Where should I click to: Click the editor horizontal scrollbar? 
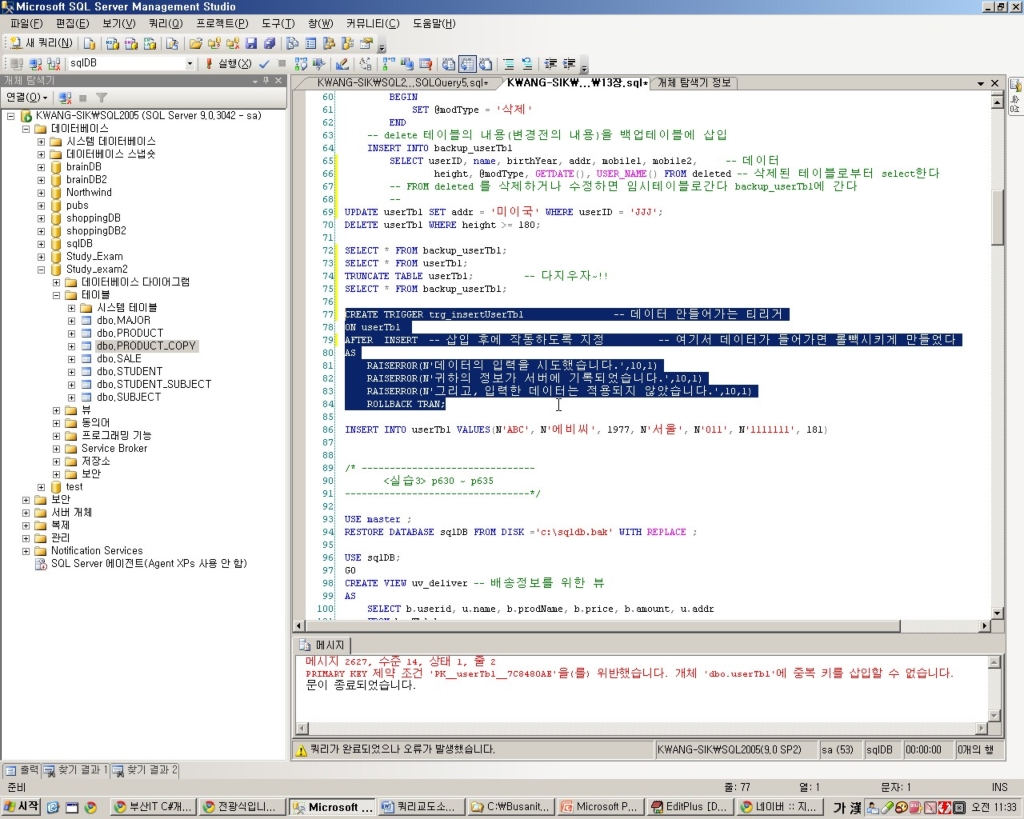[642, 626]
